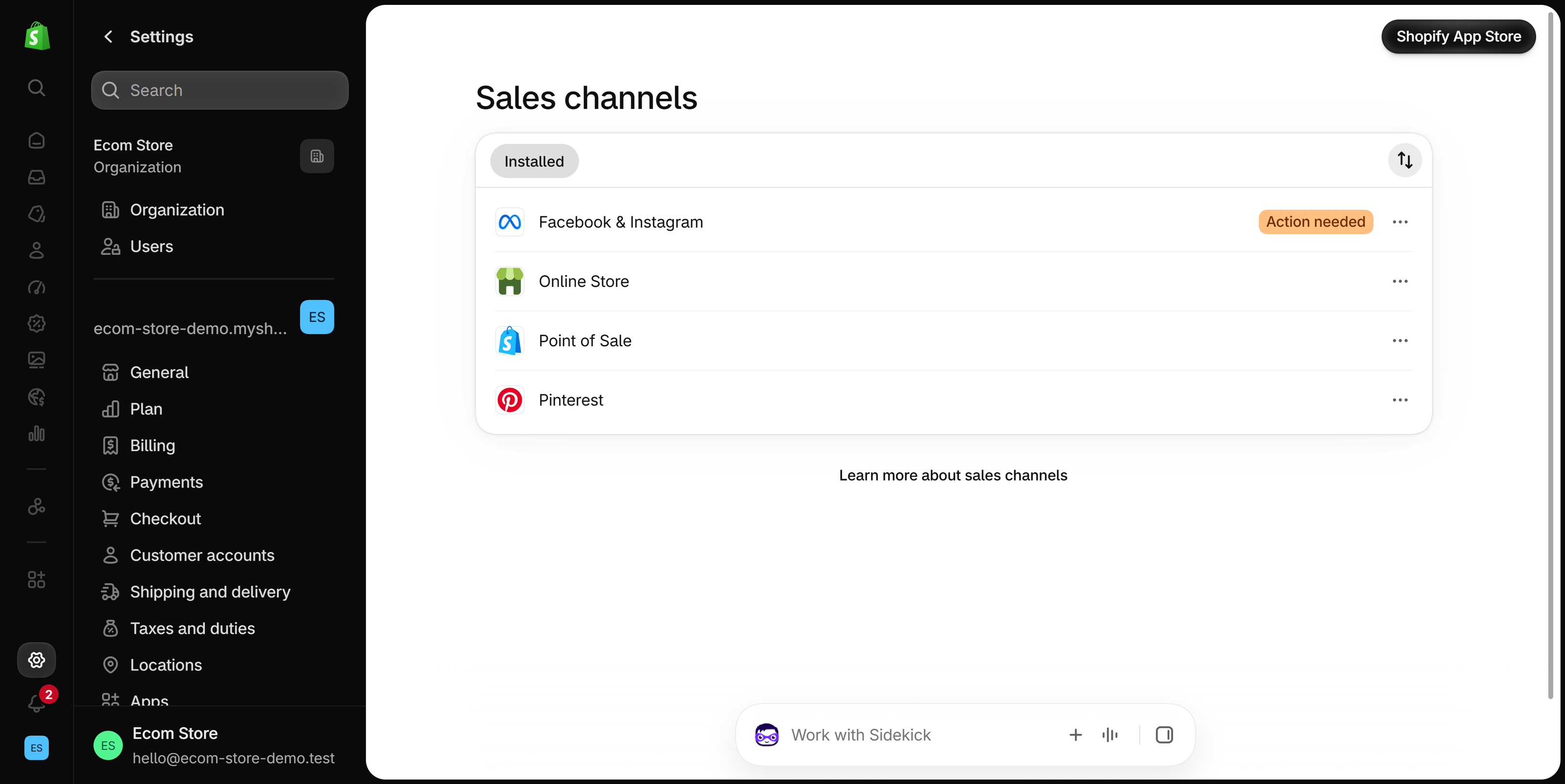
Task: Open Orders inbox icon in rail
Action: pyautogui.click(x=37, y=177)
